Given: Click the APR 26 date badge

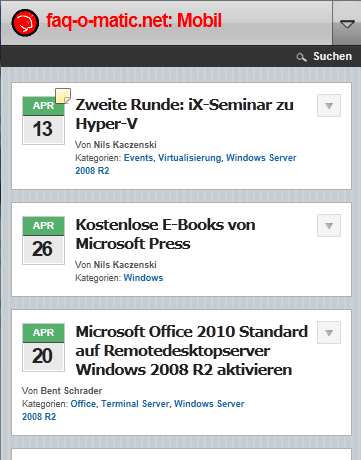Looking at the screenshot, I should point(43,240).
